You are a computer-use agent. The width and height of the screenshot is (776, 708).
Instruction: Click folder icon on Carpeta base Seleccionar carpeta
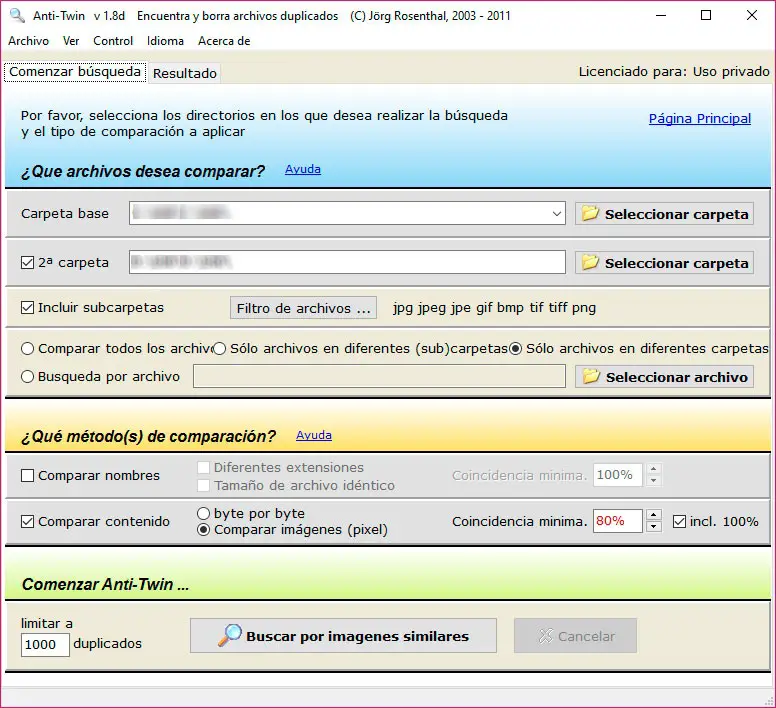point(590,213)
